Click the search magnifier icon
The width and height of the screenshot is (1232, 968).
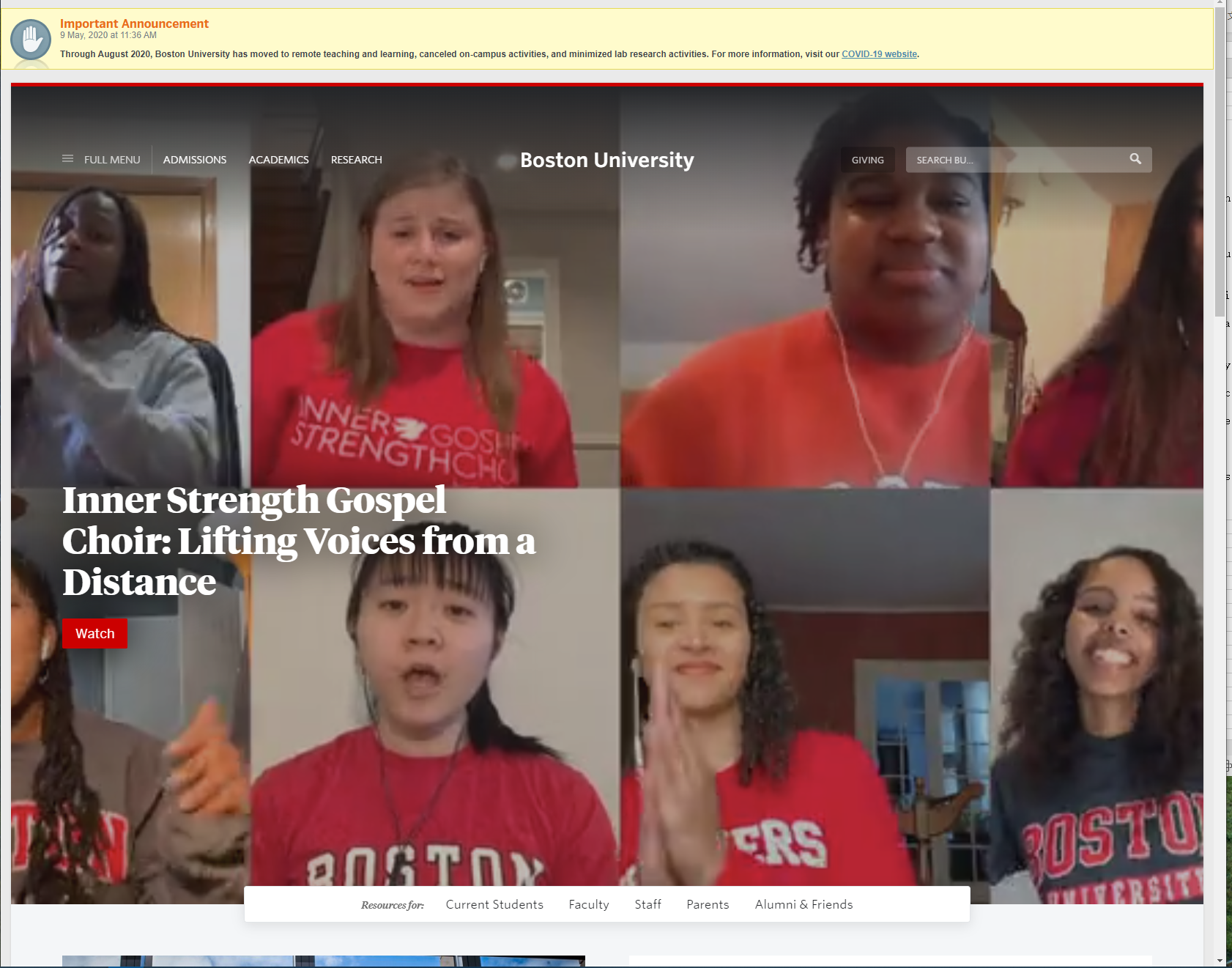[1135, 159]
